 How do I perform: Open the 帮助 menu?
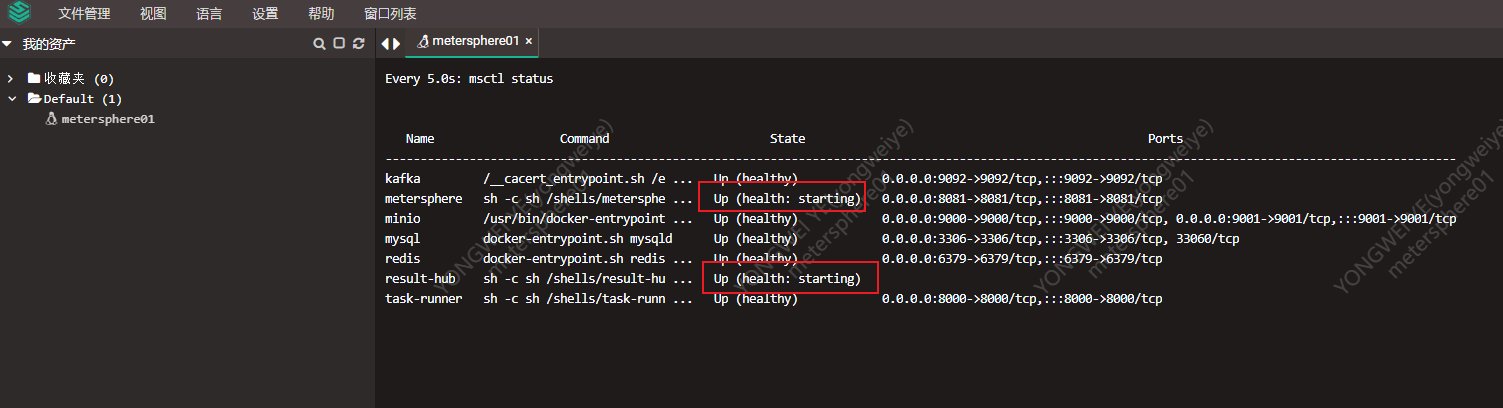coord(321,14)
